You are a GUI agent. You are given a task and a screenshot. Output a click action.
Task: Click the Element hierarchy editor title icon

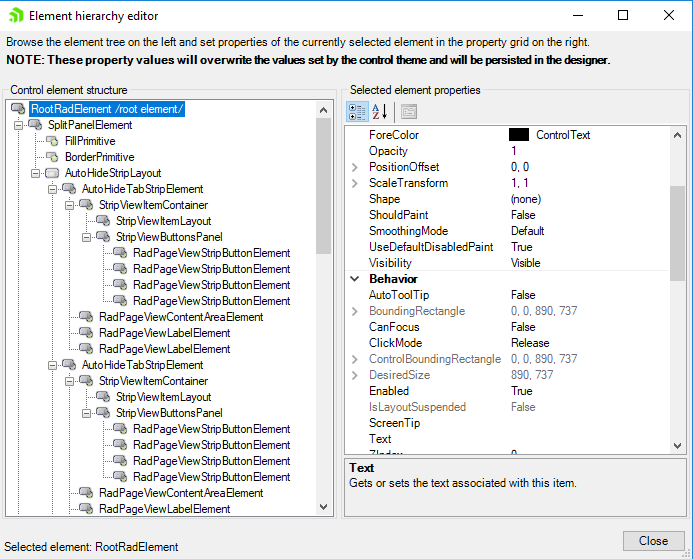tap(16, 15)
